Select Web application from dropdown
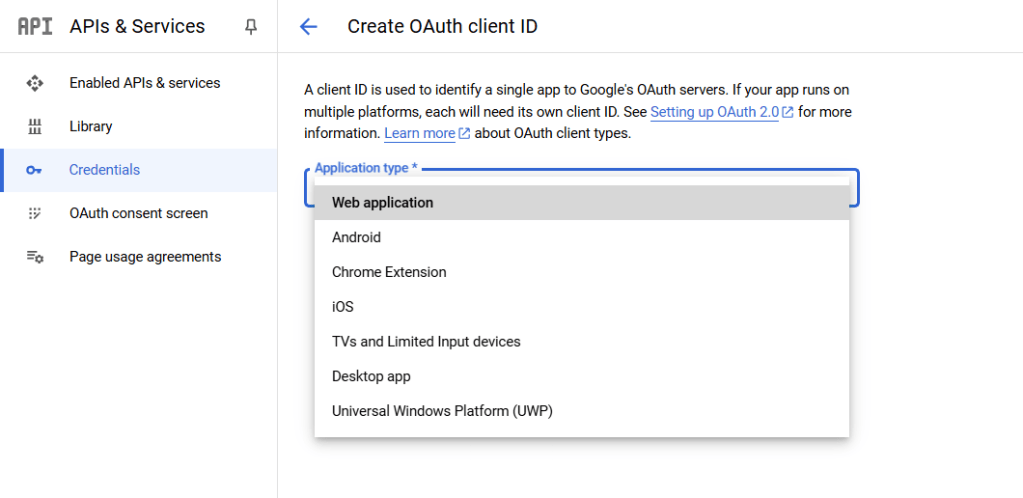 coord(382,203)
